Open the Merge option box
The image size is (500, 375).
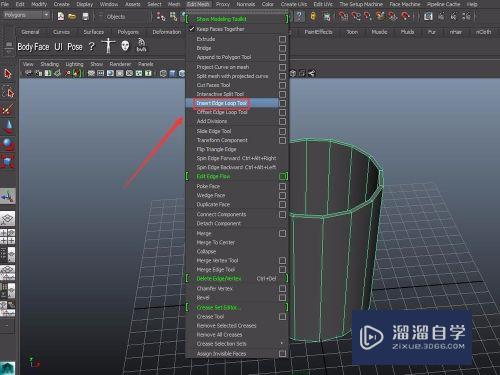pos(282,233)
